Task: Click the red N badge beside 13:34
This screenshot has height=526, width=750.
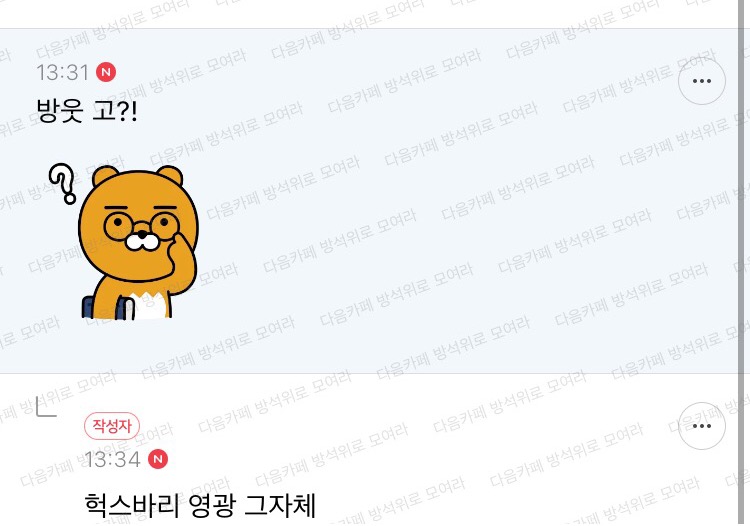Action: tap(158, 459)
